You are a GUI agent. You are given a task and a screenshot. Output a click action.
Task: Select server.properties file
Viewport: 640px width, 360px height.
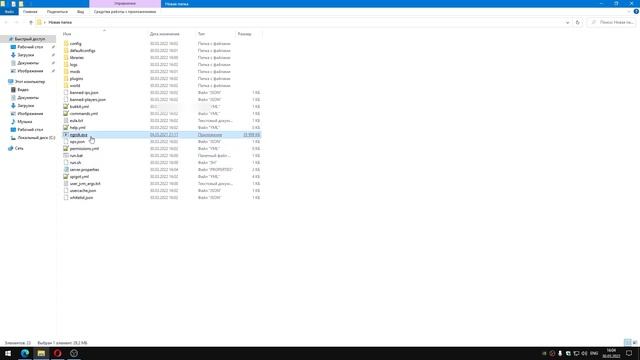[84, 169]
